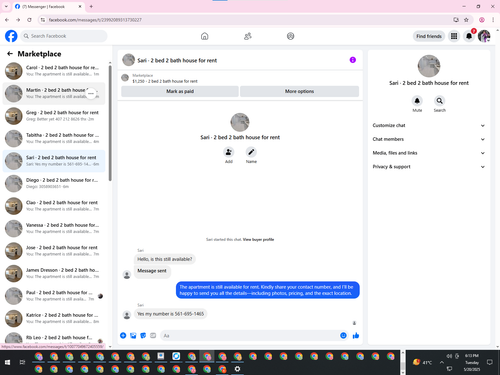500x375 pixels.
Task: Click Find friends button
Action: pos(429,36)
